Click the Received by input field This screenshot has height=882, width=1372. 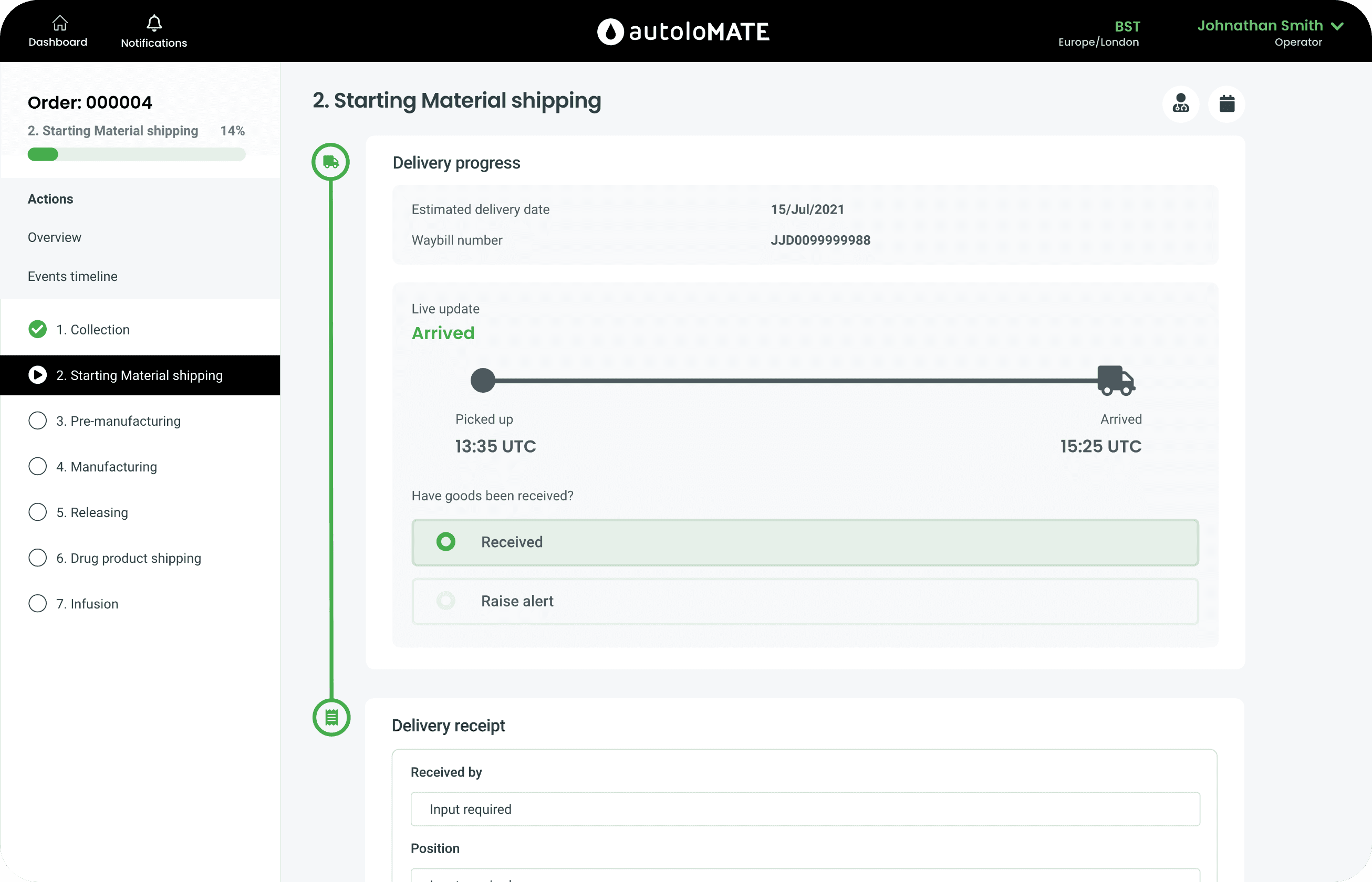point(805,808)
